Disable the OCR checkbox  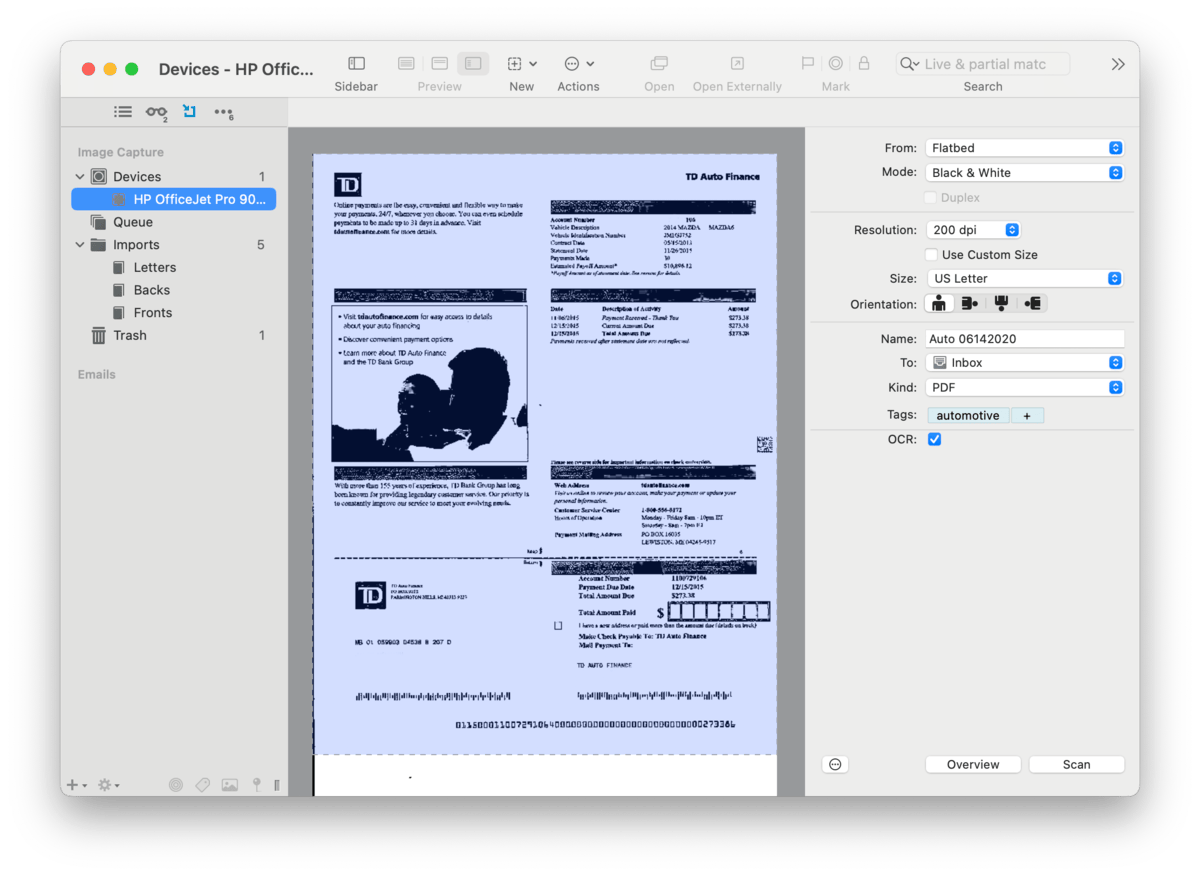[x=934, y=439]
